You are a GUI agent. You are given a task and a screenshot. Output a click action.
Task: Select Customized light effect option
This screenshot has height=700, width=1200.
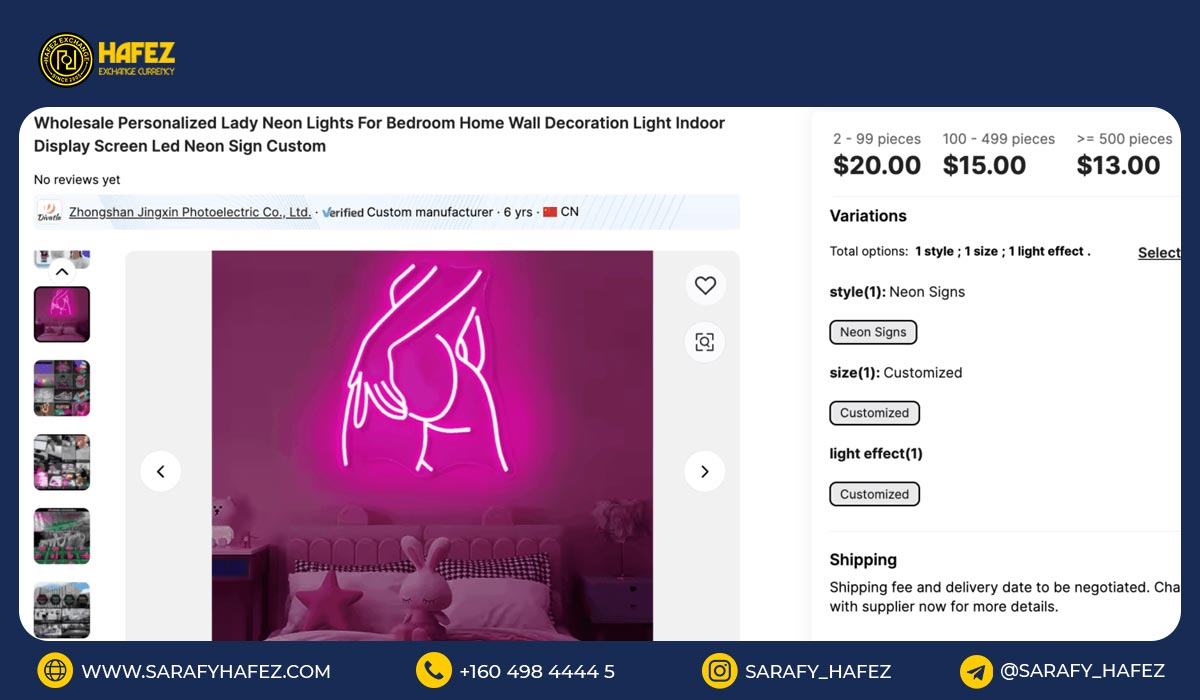874,494
